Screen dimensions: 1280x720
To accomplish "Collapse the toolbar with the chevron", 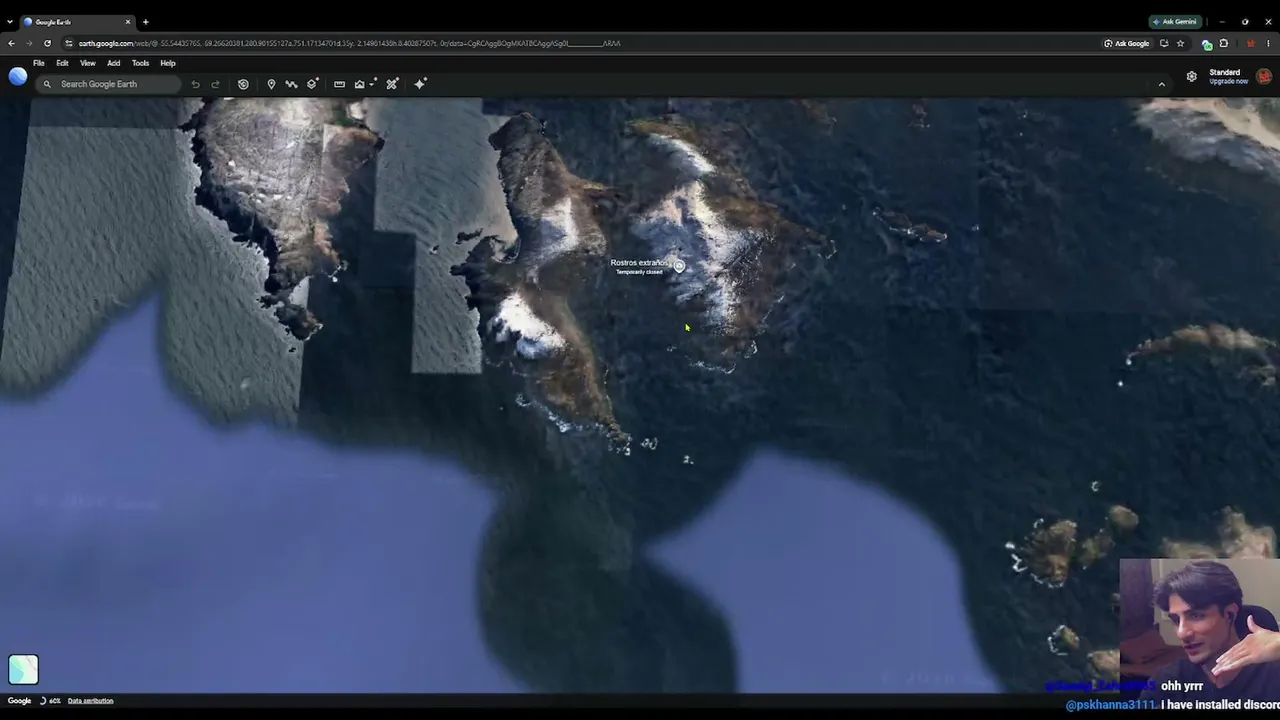I will pyautogui.click(x=1162, y=84).
